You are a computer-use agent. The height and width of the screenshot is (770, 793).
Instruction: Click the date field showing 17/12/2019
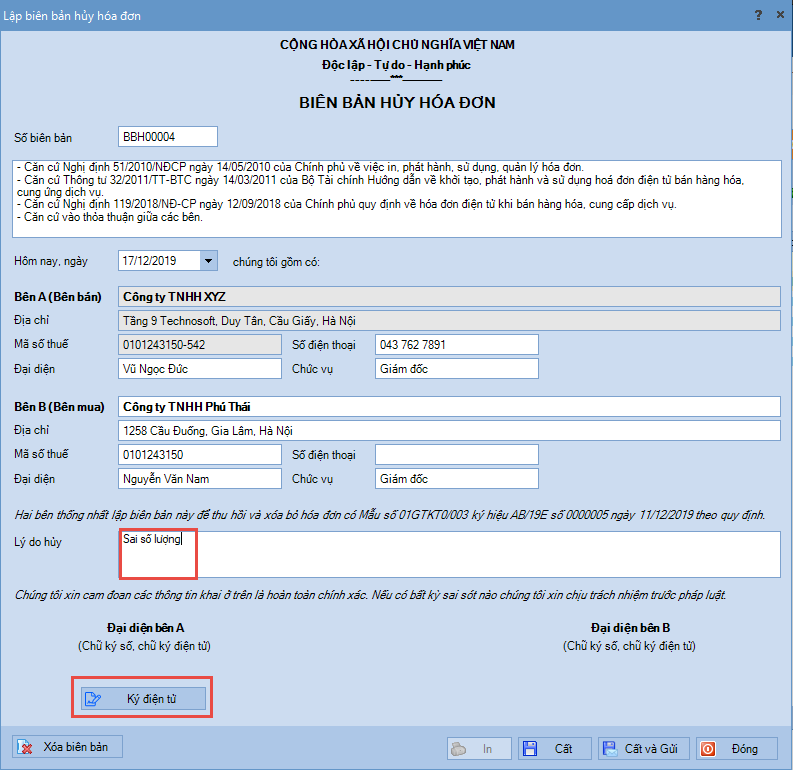coord(159,261)
